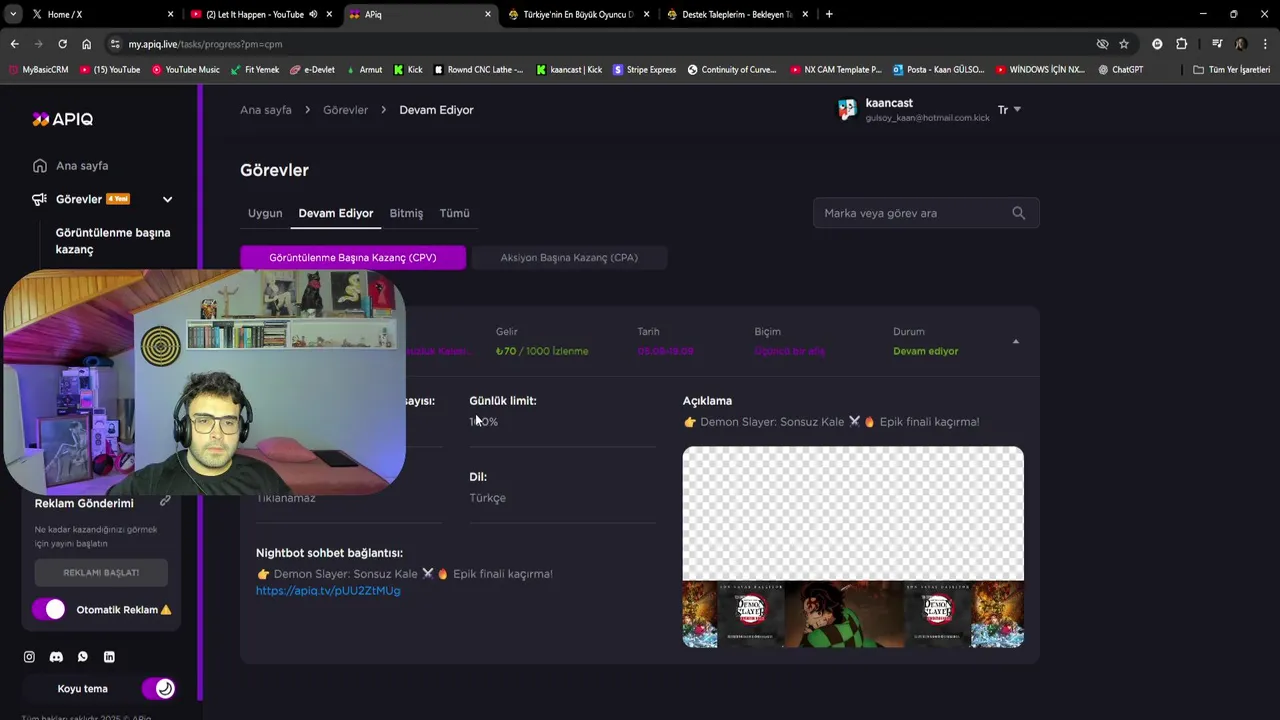
Task: Click the Demon Slayer banner preview
Action: 853,547
